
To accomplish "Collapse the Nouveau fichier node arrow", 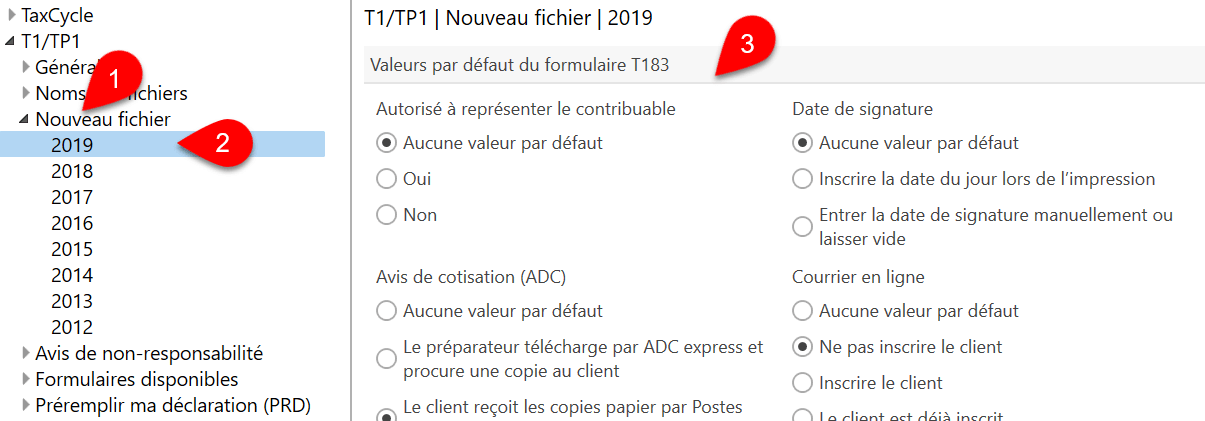I will coord(26,120).
